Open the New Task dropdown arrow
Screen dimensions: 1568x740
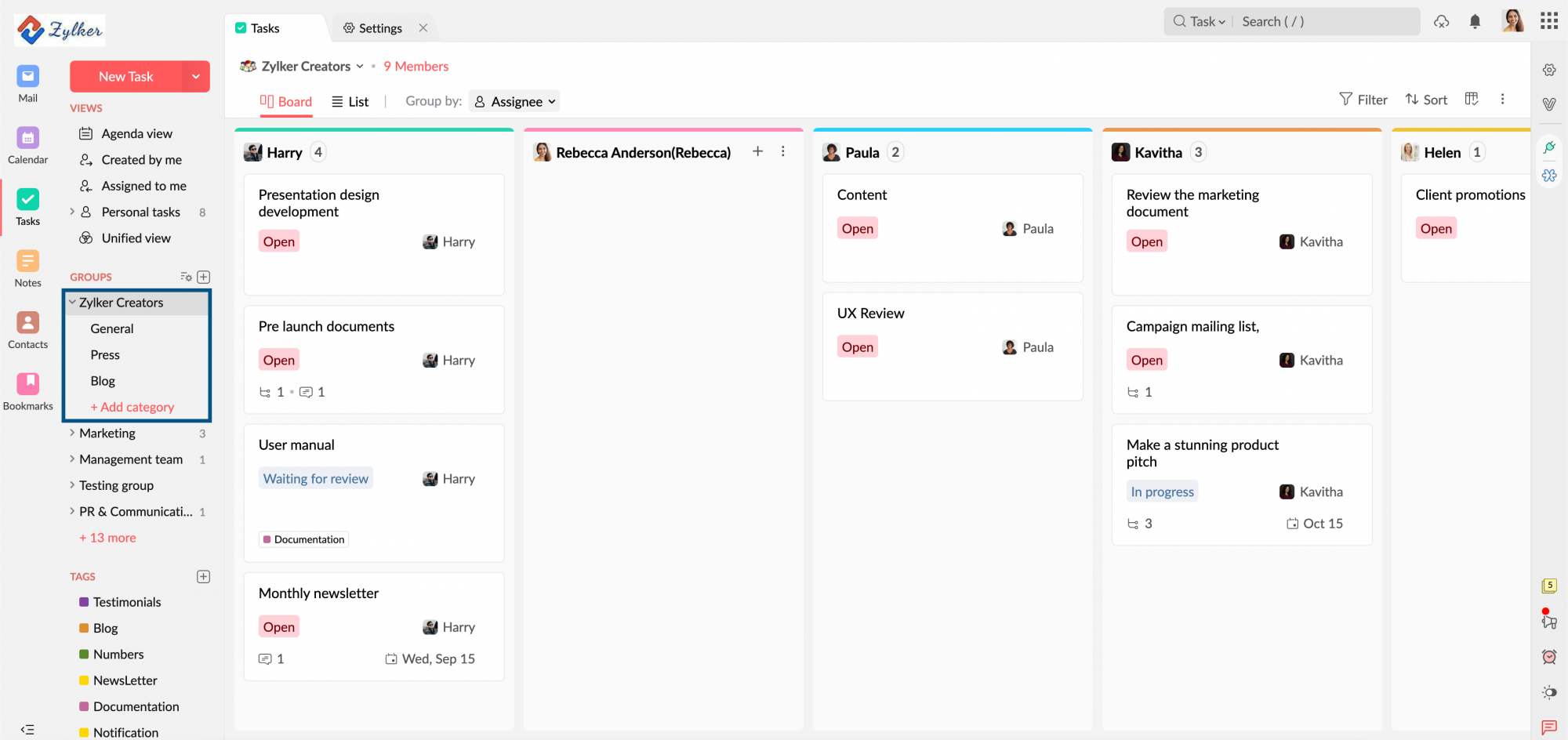(x=196, y=76)
